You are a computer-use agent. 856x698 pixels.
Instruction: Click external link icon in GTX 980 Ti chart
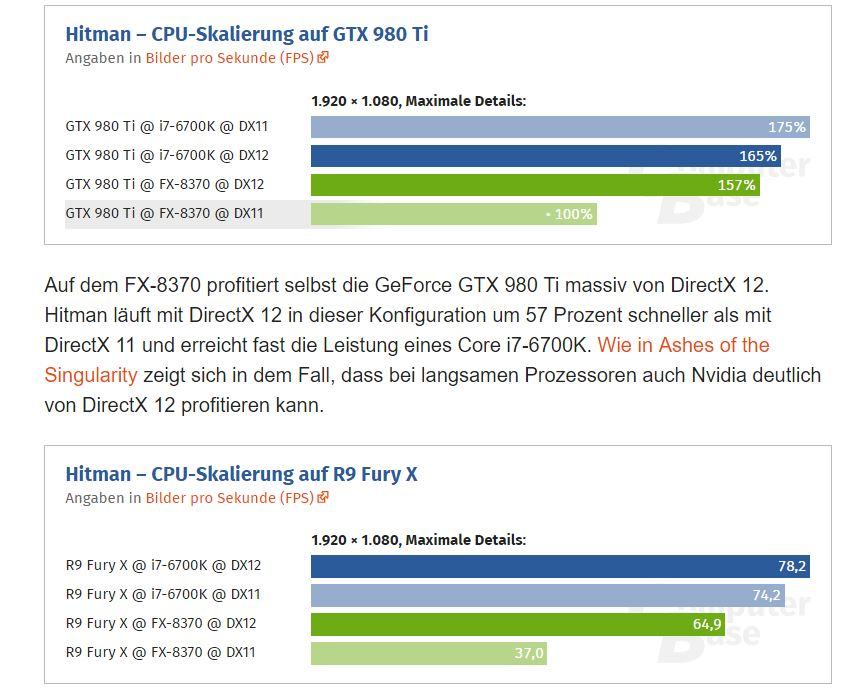point(323,58)
